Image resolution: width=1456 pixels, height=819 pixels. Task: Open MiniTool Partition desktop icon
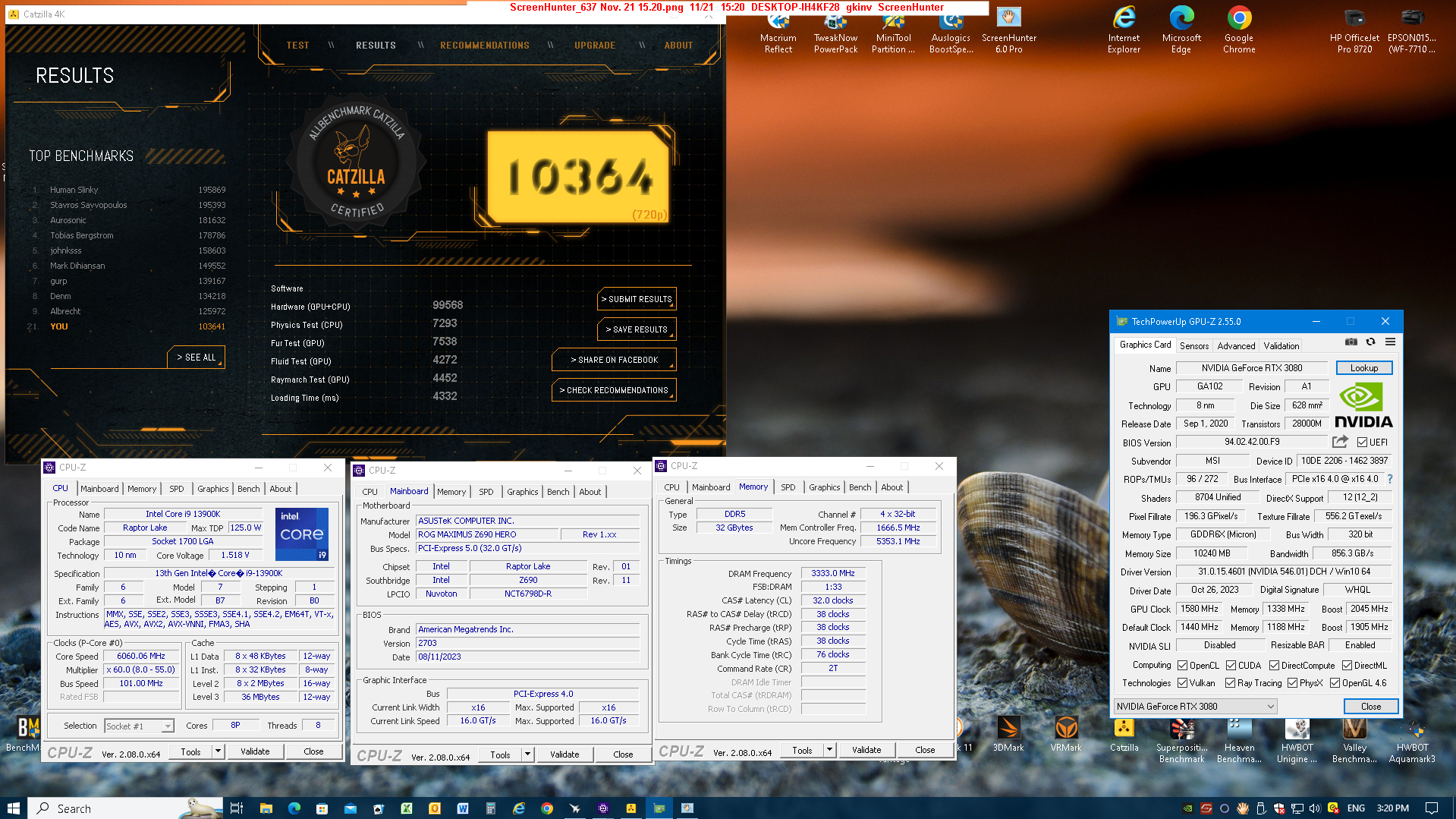893,30
